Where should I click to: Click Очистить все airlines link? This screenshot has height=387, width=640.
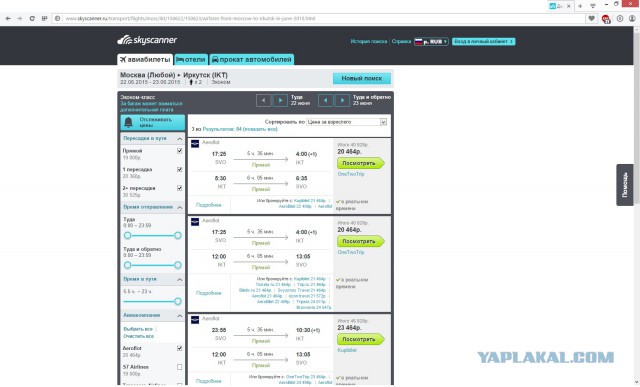point(139,336)
